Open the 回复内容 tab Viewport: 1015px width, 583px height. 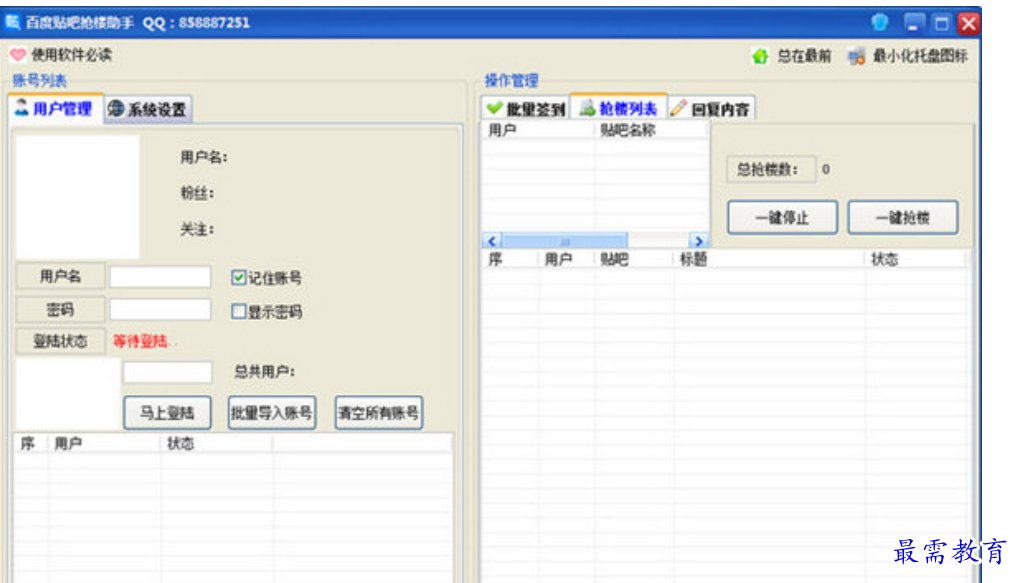[711, 109]
